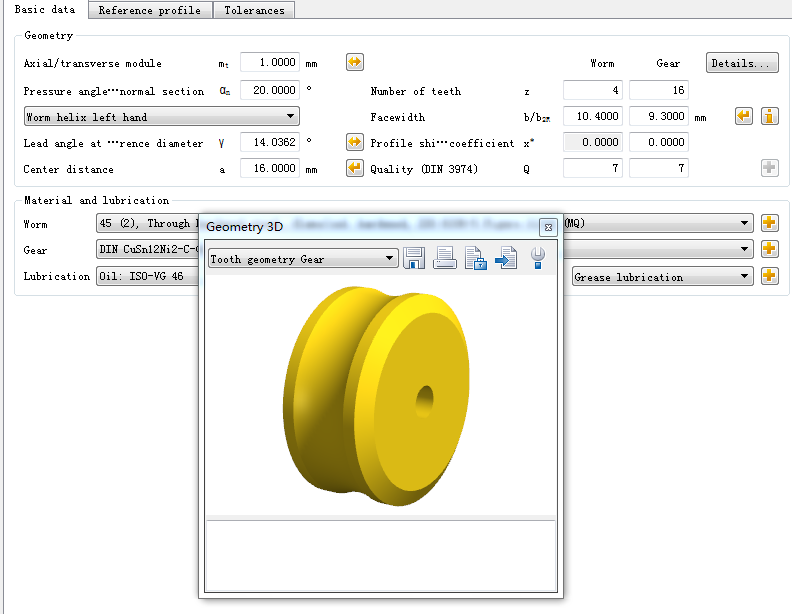Screen dimensions: 792x614
Task: Click the facewidth info icon
Action: (x=770, y=116)
